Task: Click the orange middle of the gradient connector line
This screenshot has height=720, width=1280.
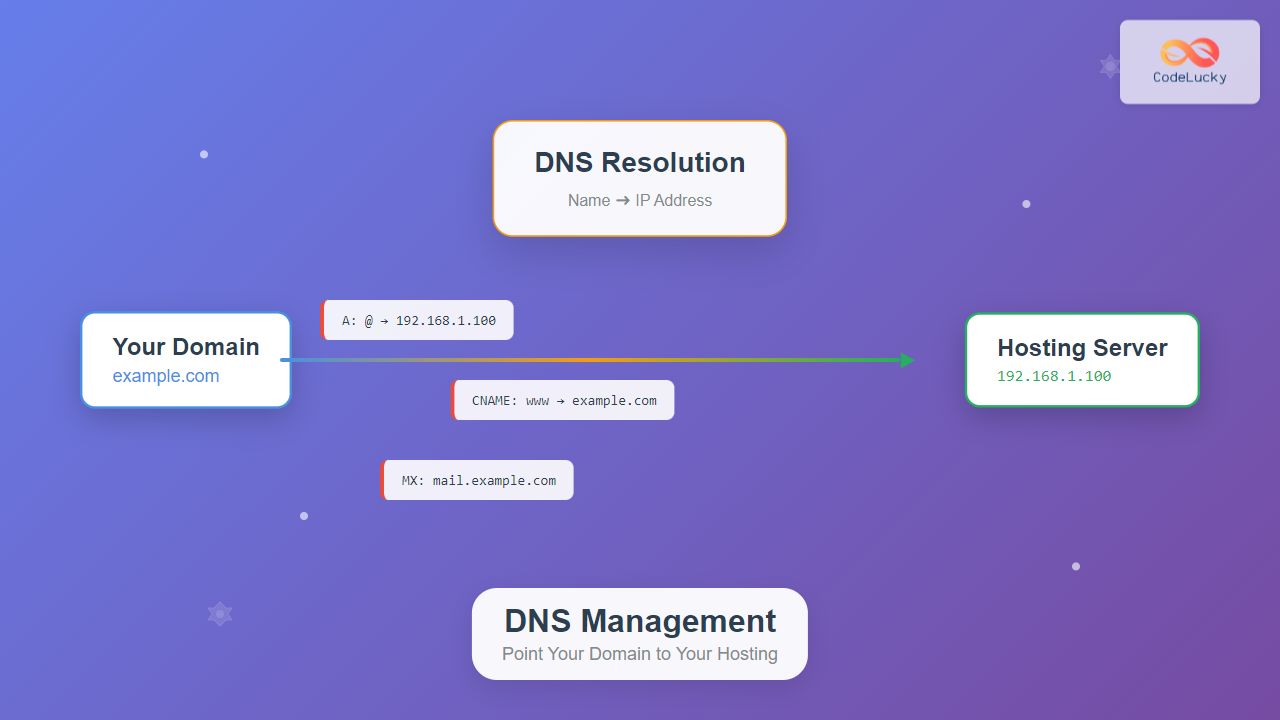Action: pyautogui.click(x=600, y=360)
